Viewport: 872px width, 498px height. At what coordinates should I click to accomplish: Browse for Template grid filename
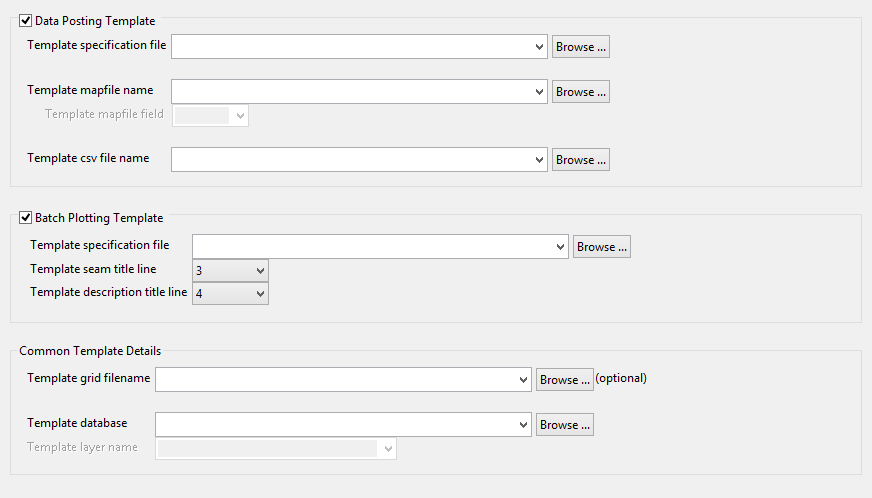(x=564, y=380)
